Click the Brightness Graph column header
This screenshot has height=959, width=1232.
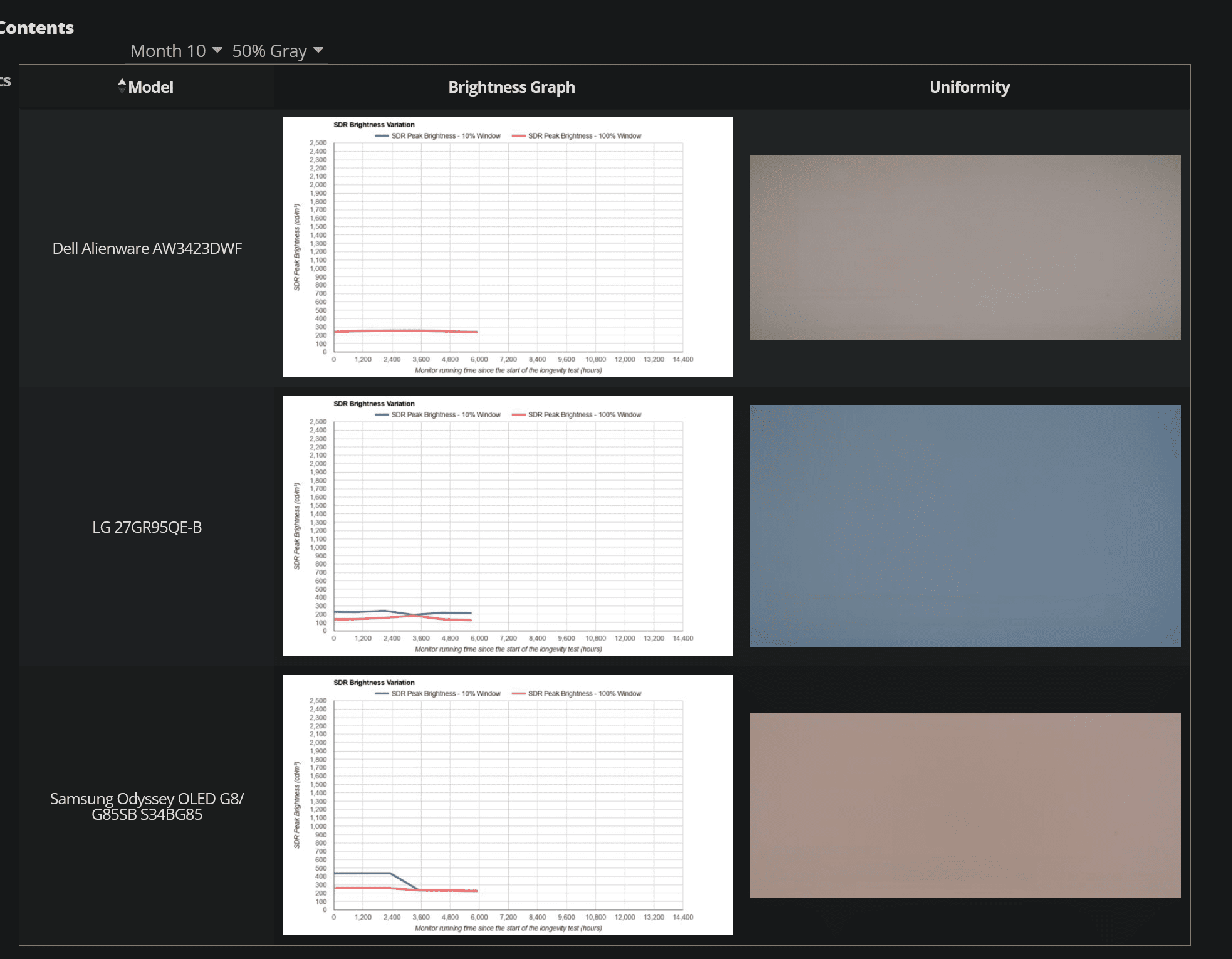point(511,87)
